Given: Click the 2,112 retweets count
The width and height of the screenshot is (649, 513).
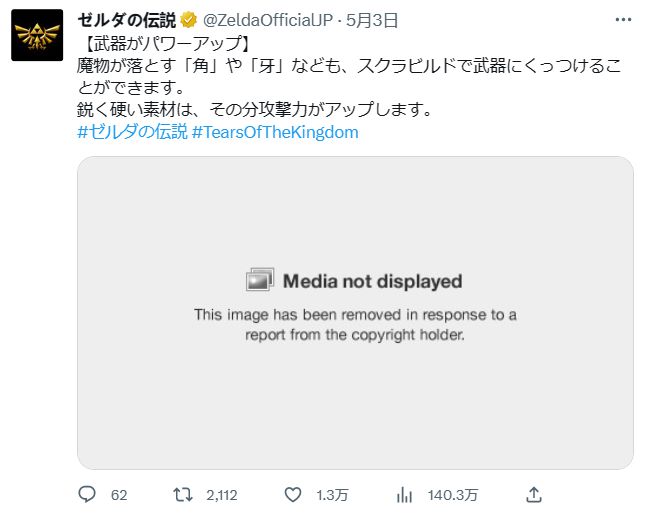Looking at the screenshot, I should pos(222,495).
